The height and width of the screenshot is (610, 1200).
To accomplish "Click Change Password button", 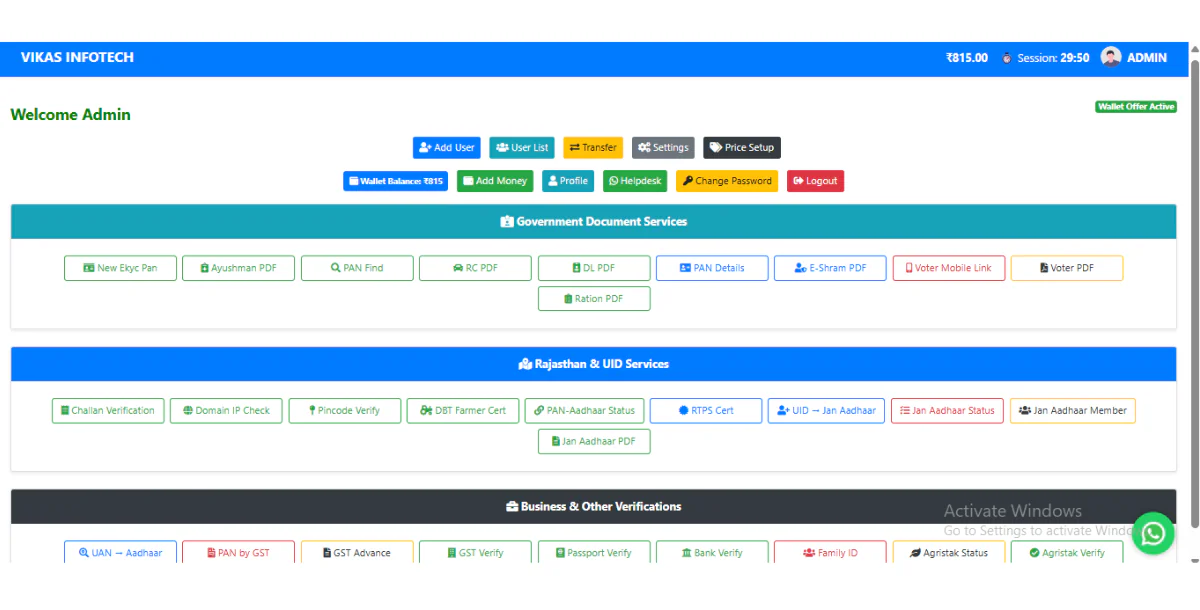I will 726,181.
